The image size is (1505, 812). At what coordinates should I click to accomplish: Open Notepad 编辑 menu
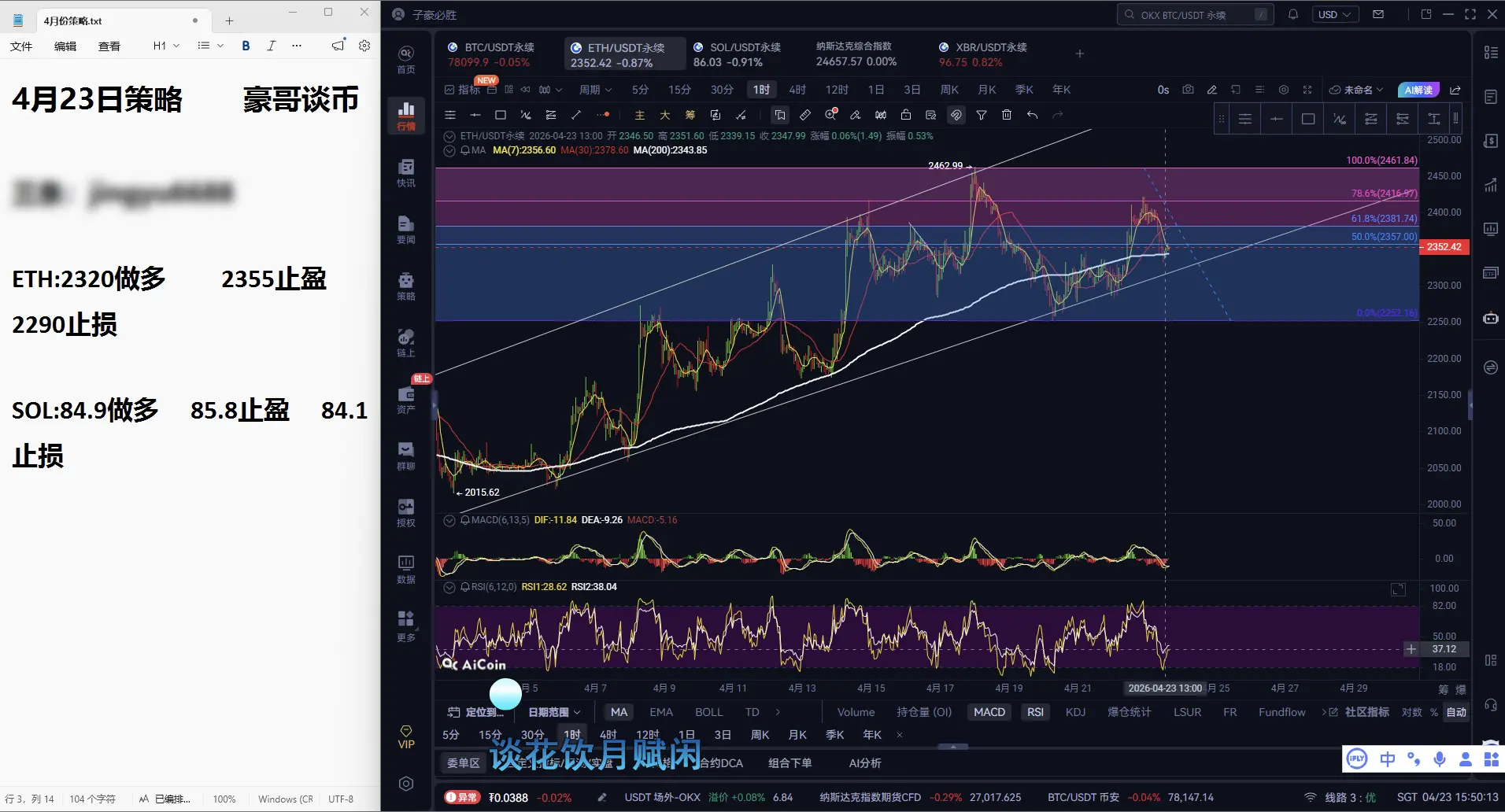(x=65, y=46)
